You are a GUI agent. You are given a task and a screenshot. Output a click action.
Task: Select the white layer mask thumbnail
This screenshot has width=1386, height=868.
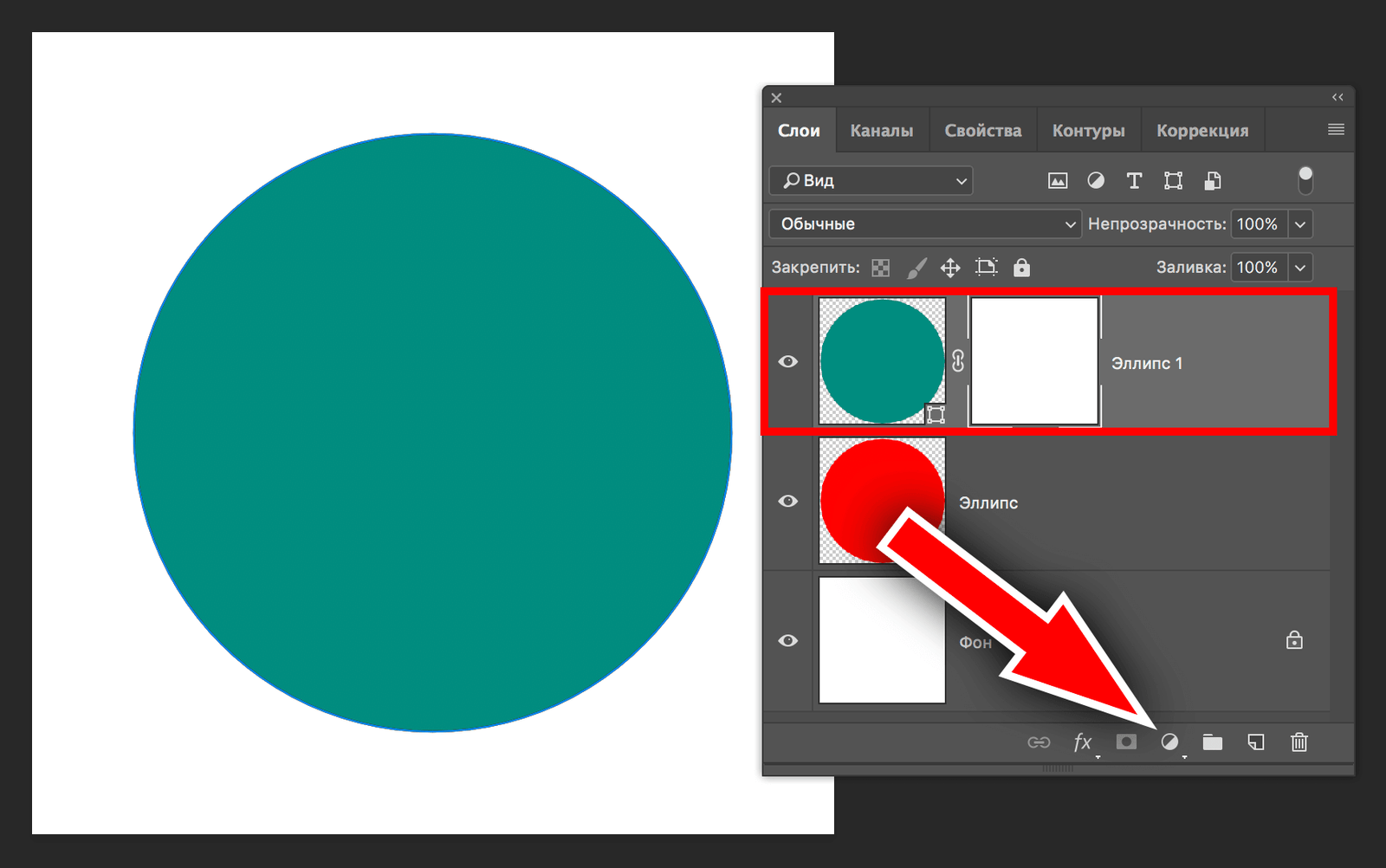(1034, 362)
